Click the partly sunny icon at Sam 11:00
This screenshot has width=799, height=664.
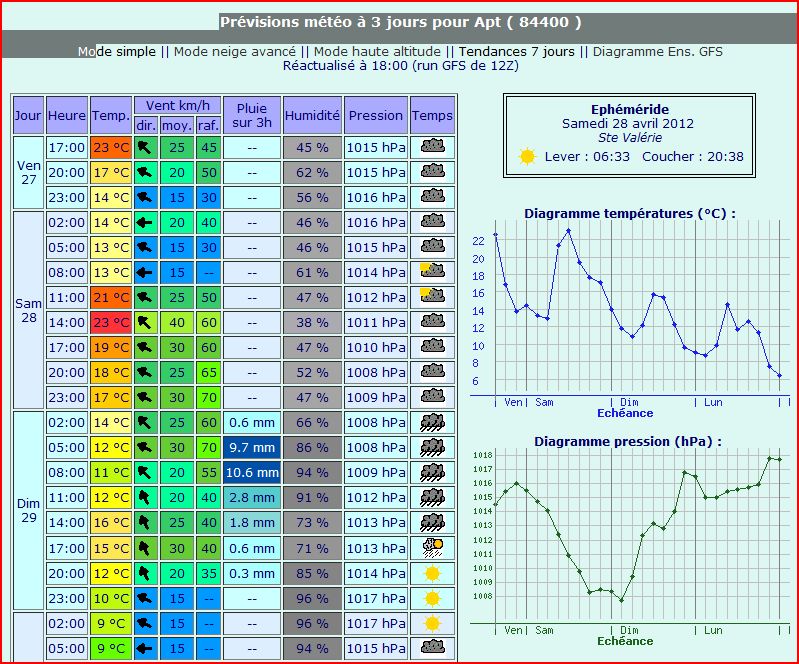(433, 297)
